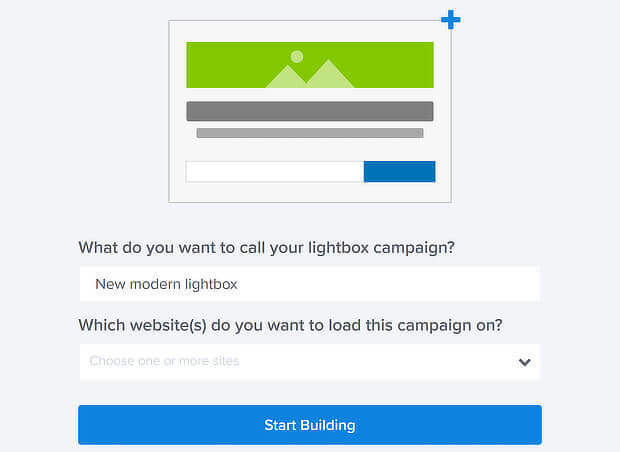Click the 'What do you want to call' label
The height and width of the screenshot is (452, 620).
[267, 248]
